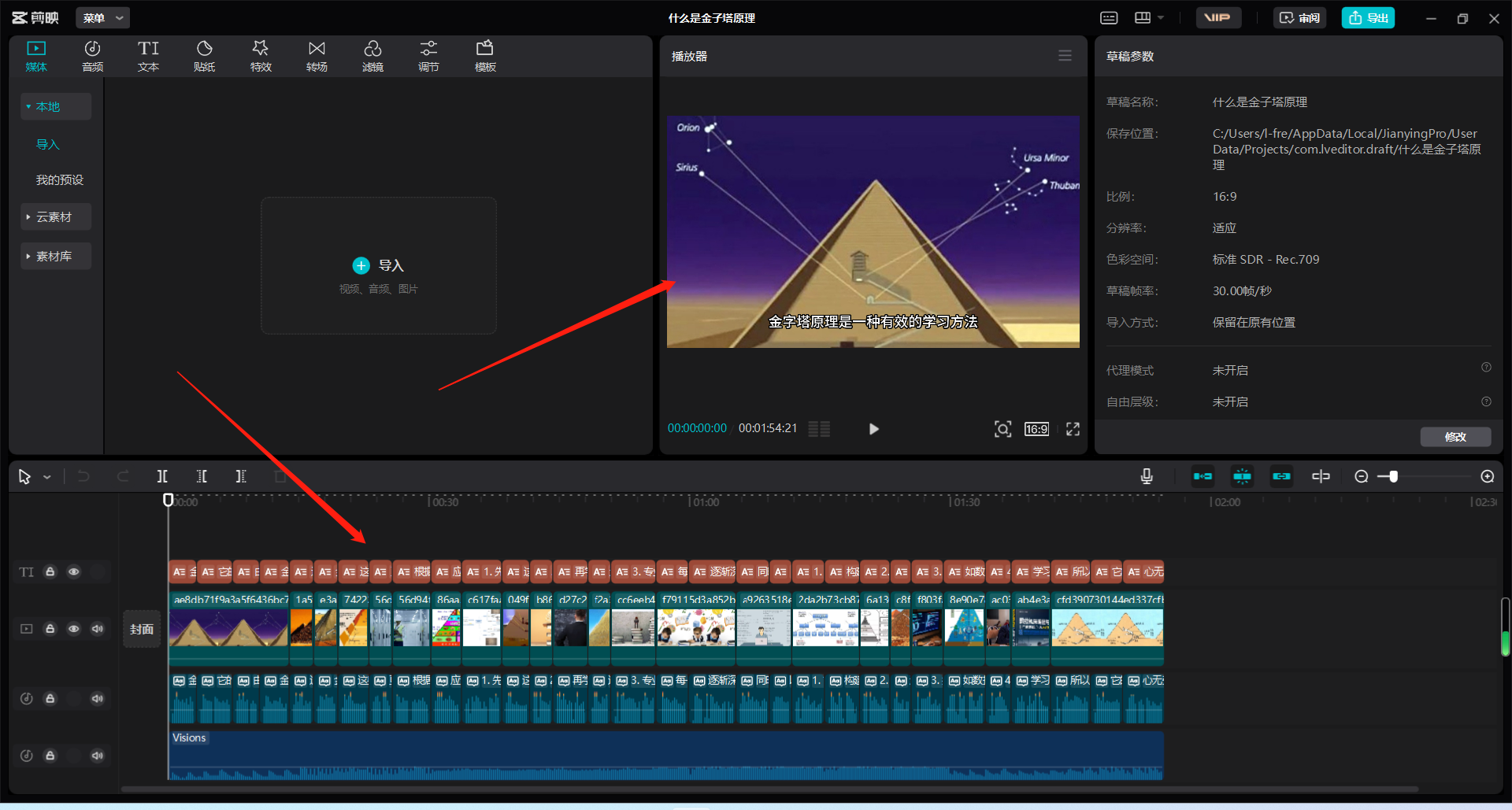
Task: Toggle auto snapping in the timeline
Action: [1242, 476]
